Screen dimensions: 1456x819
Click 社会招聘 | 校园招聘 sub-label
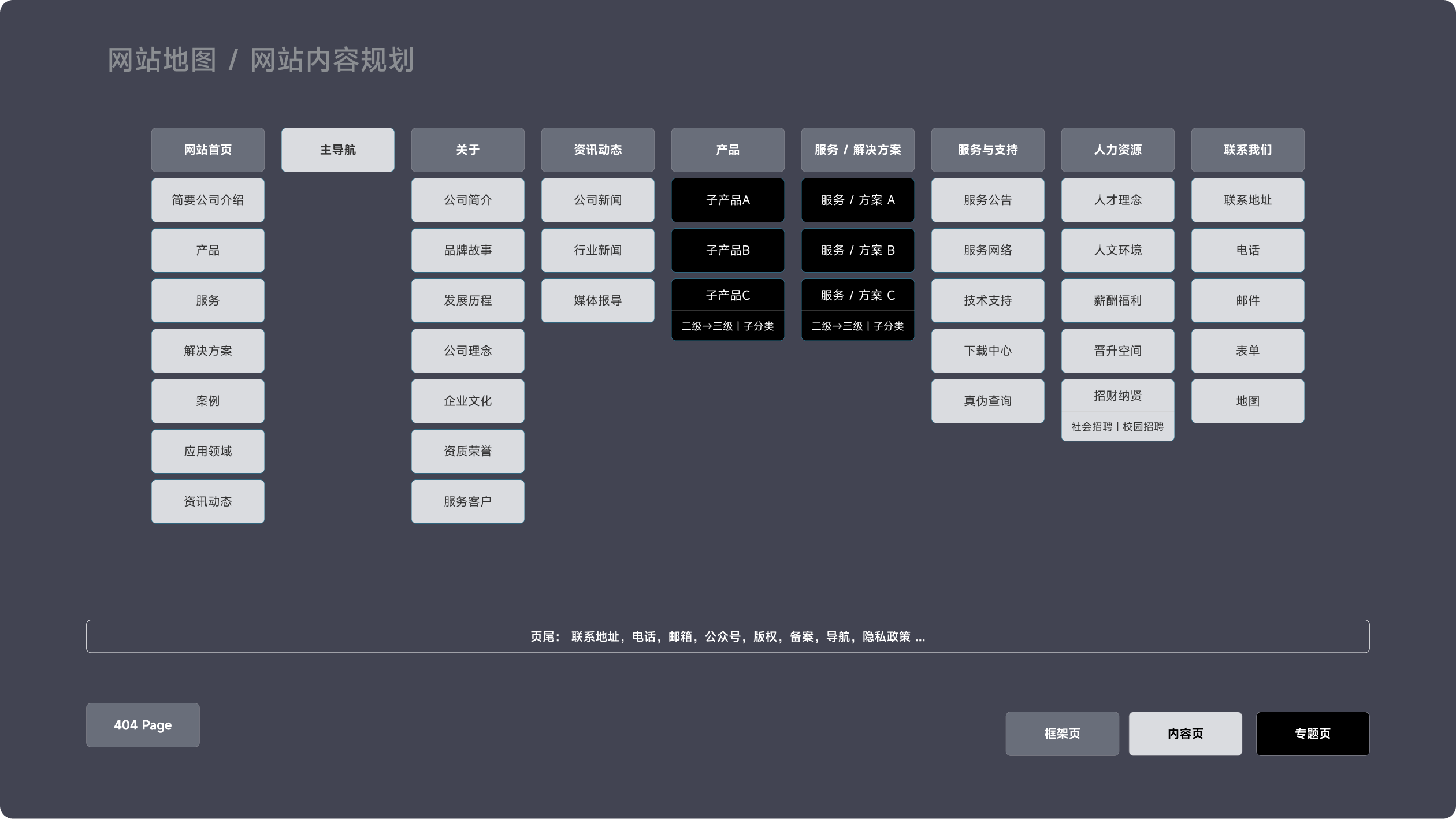coord(1117,427)
